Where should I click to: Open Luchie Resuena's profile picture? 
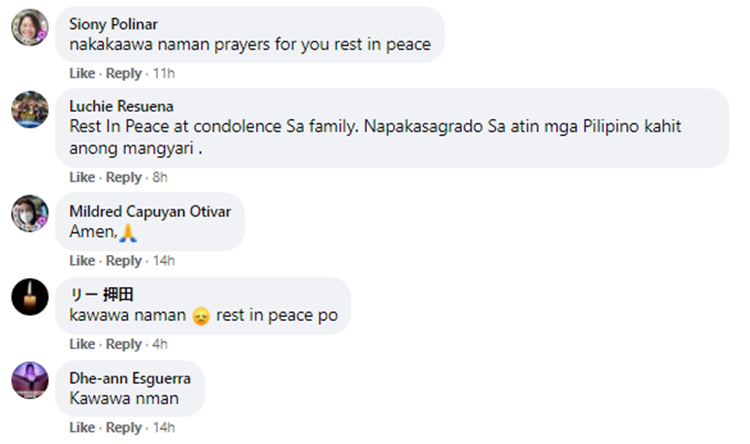click(30, 110)
